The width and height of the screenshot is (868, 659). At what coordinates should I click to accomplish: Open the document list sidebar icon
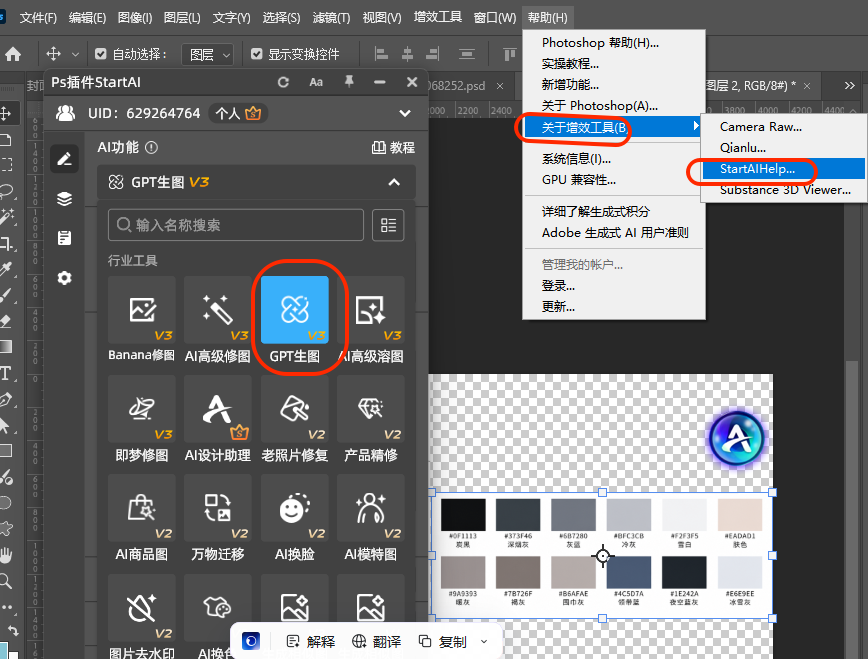[65, 238]
